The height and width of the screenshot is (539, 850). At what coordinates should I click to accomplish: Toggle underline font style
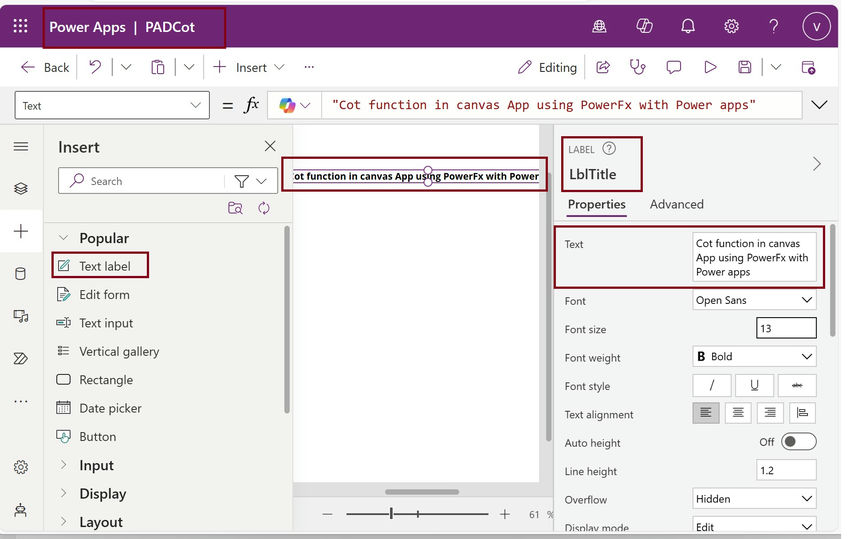point(754,385)
